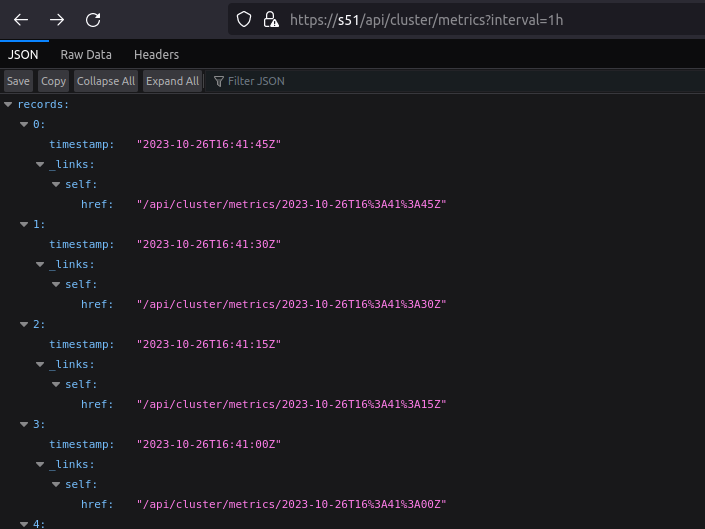
Task: Click the browser forward arrow
Action: tap(57, 20)
